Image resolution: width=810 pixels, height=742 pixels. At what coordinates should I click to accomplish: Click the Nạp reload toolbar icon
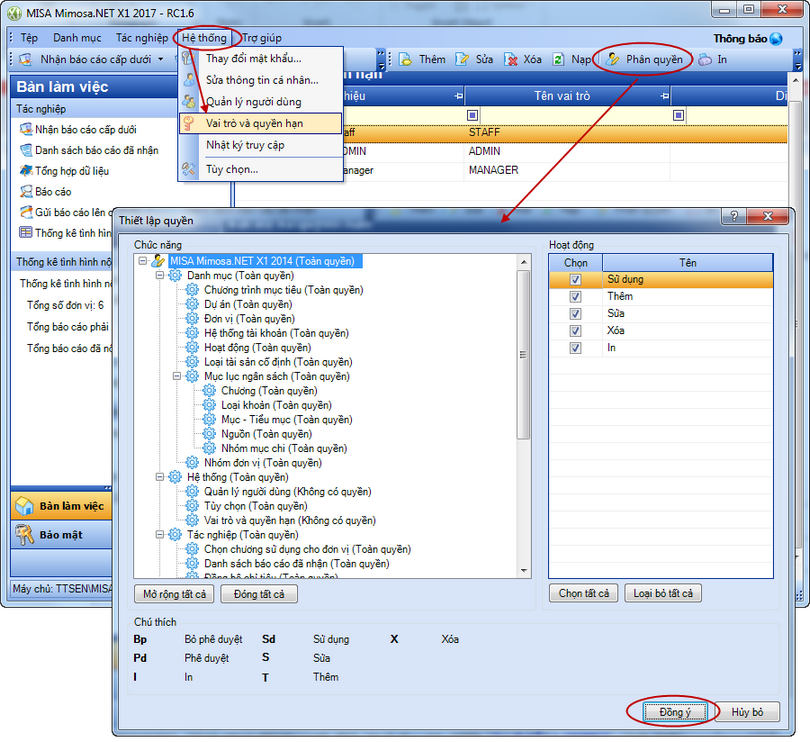pos(558,59)
